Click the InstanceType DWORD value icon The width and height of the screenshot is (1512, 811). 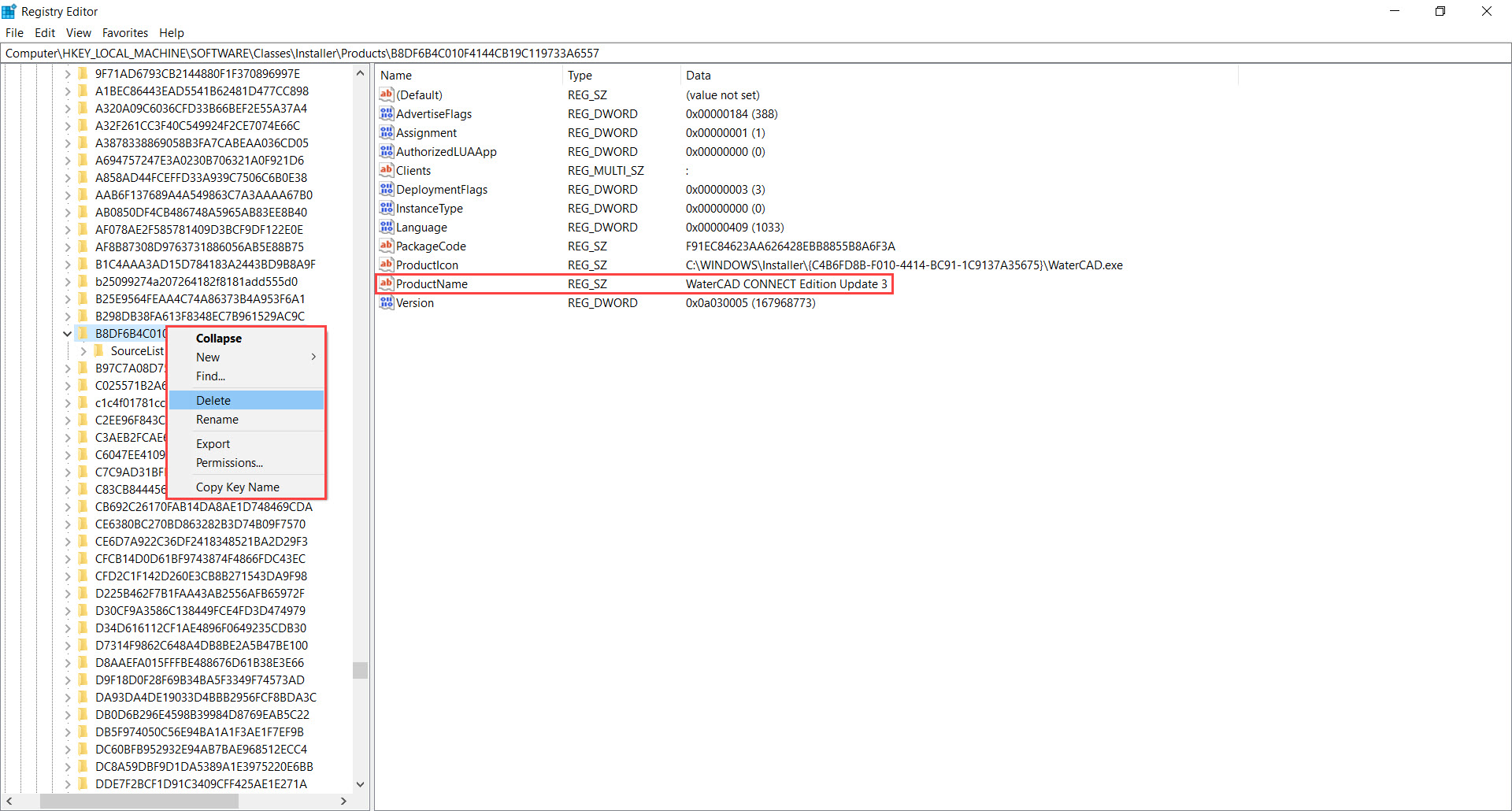pyautogui.click(x=386, y=208)
